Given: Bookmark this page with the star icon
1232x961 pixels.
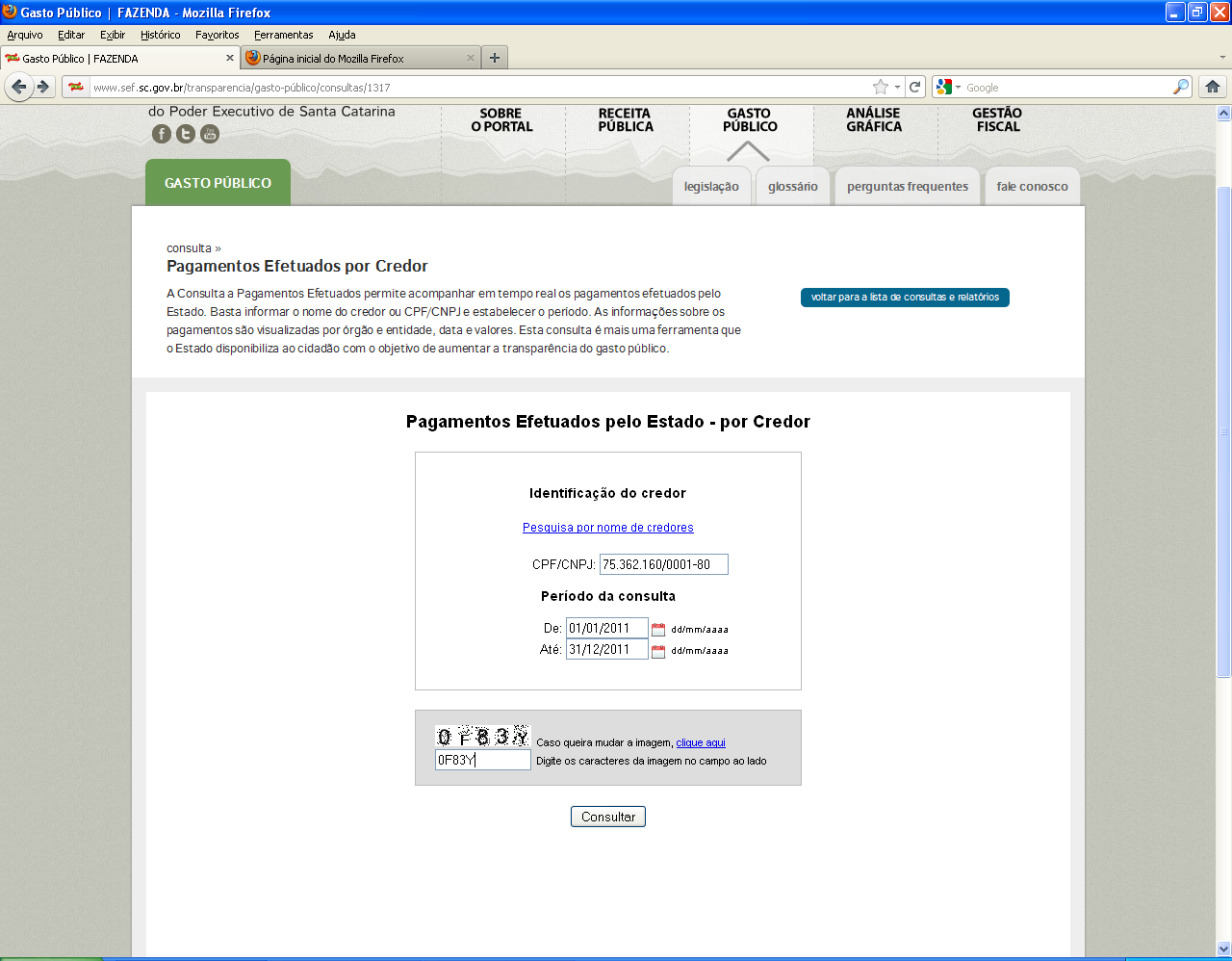Looking at the screenshot, I should tap(880, 87).
